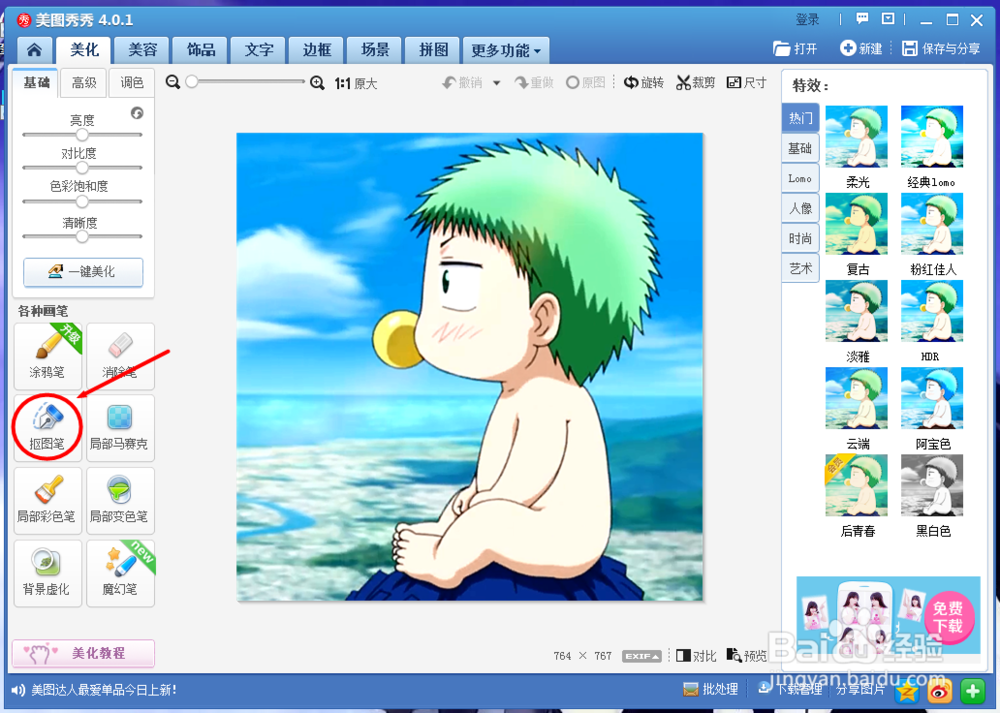Open the 尺寸 resize tool
This screenshot has height=713, width=1000.
click(746, 82)
